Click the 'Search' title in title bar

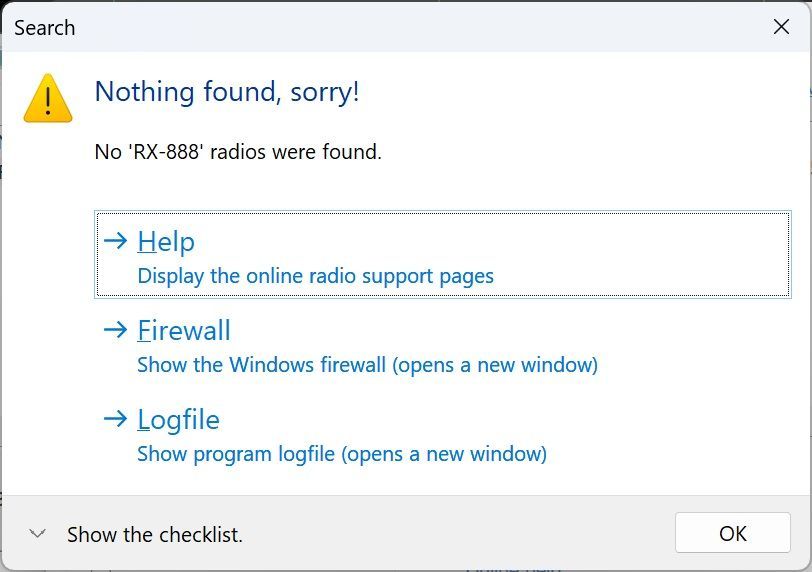45,27
